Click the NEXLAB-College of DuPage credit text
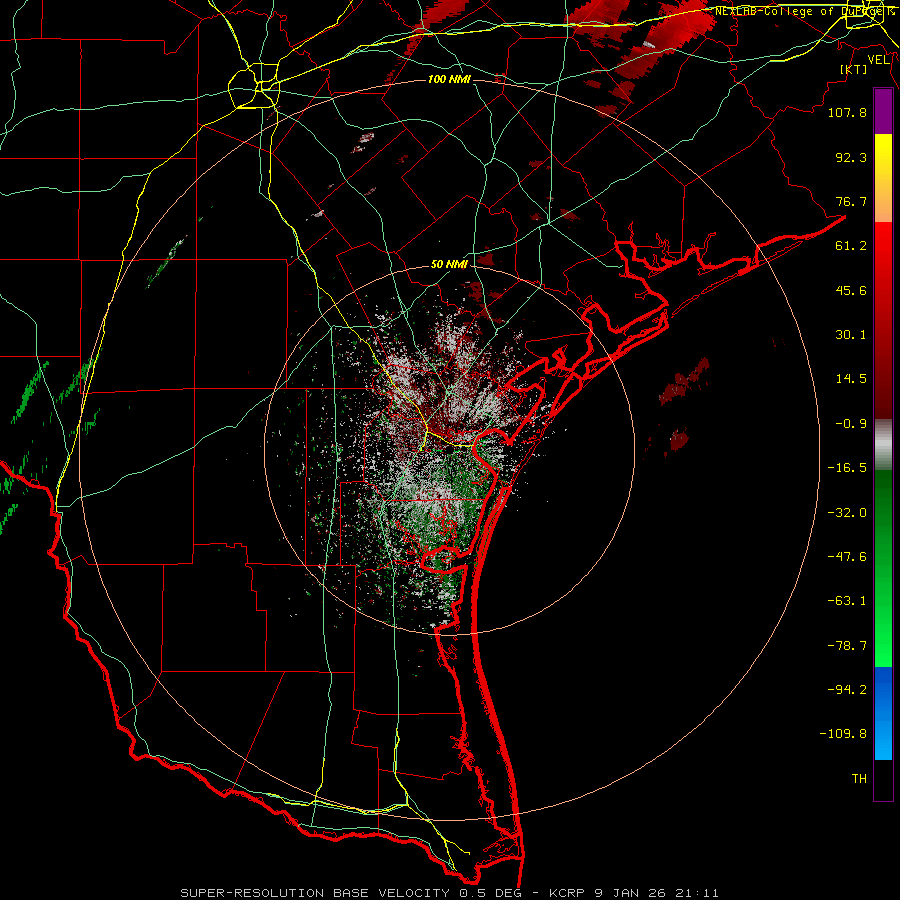The width and height of the screenshot is (900, 900). [804, 11]
